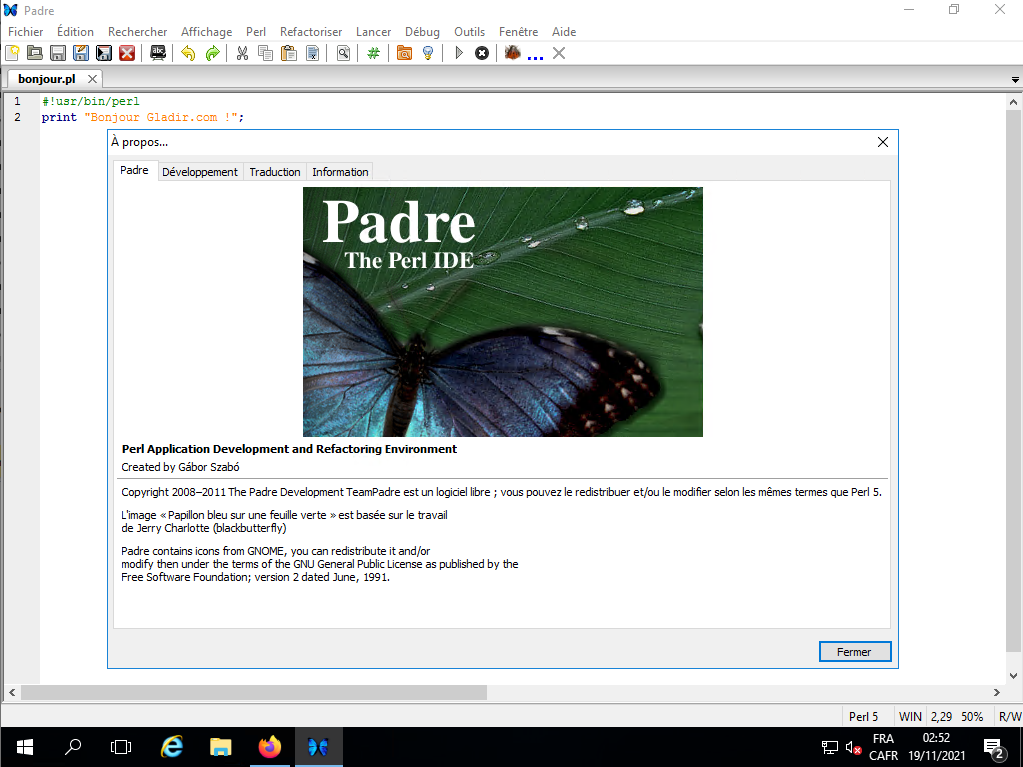Image resolution: width=1023 pixels, height=767 pixels.
Task: Click the lightbulb icon in toolbar
Action: (428, 53)
